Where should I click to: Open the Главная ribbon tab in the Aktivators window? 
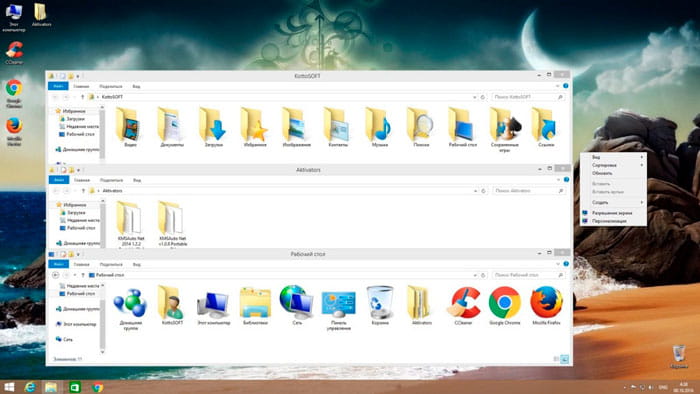coord(82,180)
